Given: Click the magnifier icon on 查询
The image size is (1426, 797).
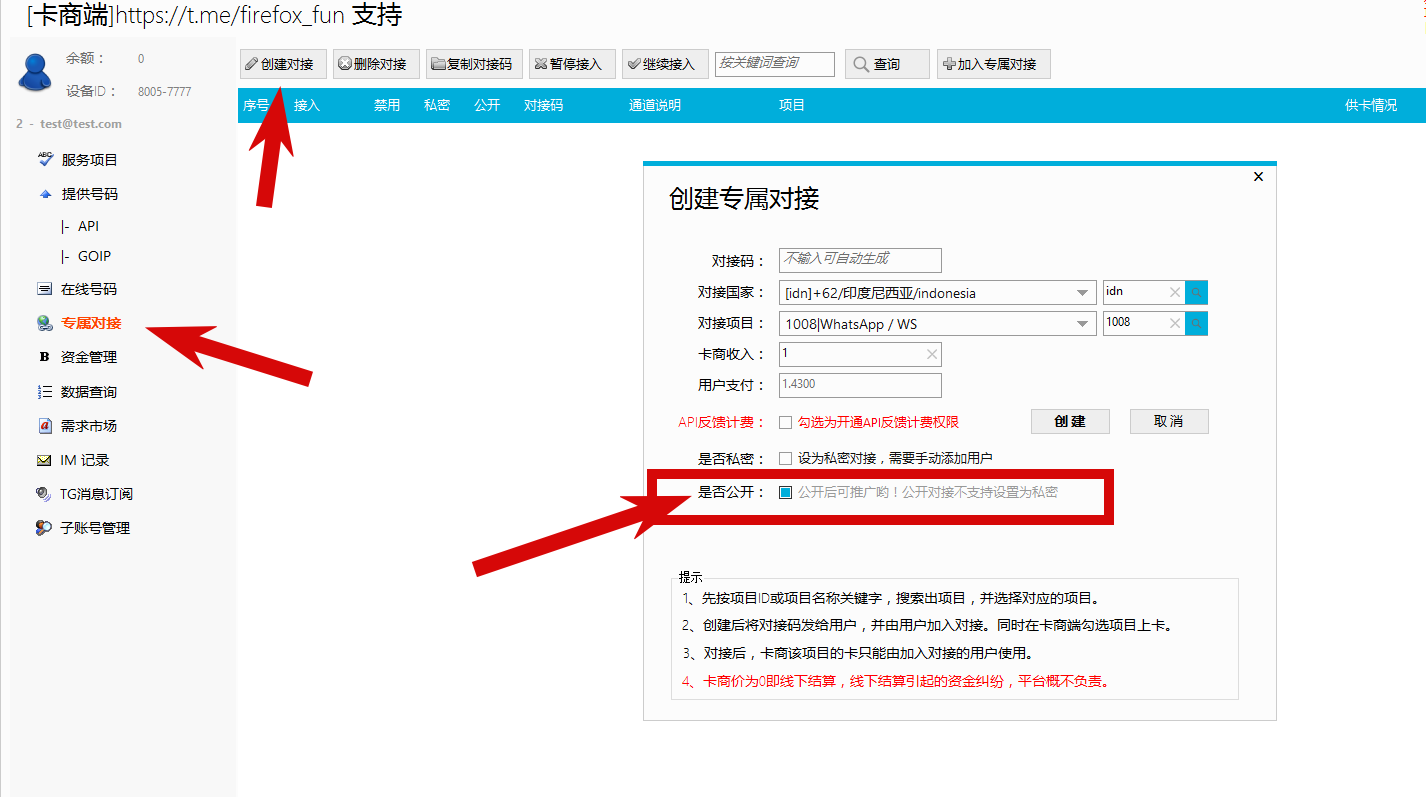Looking at the screenshot, I should [x=861, y=64].
